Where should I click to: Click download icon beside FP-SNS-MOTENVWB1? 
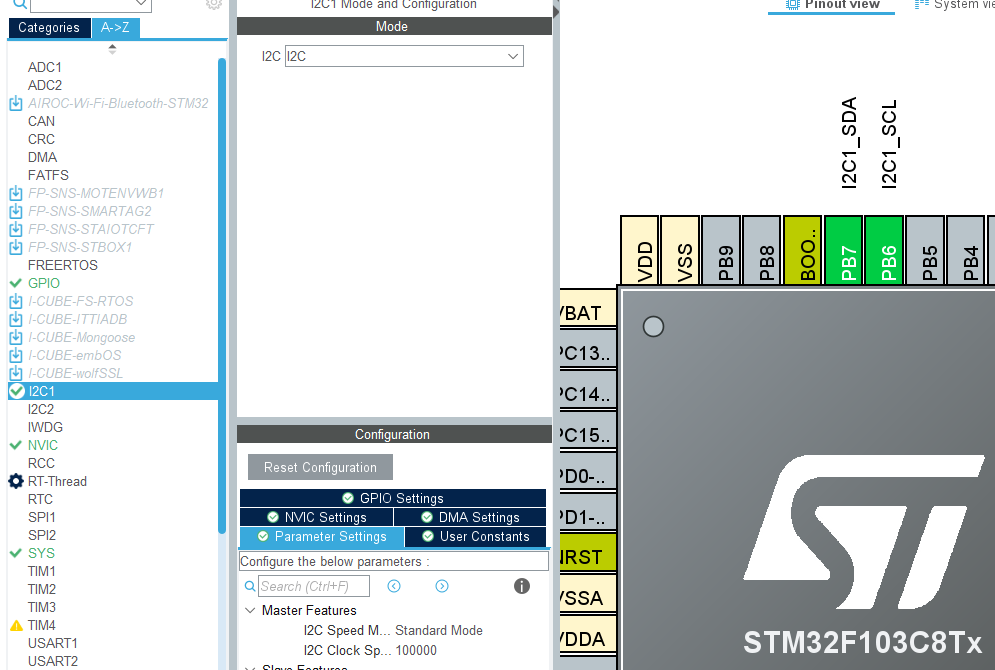[x=16, y=193]
